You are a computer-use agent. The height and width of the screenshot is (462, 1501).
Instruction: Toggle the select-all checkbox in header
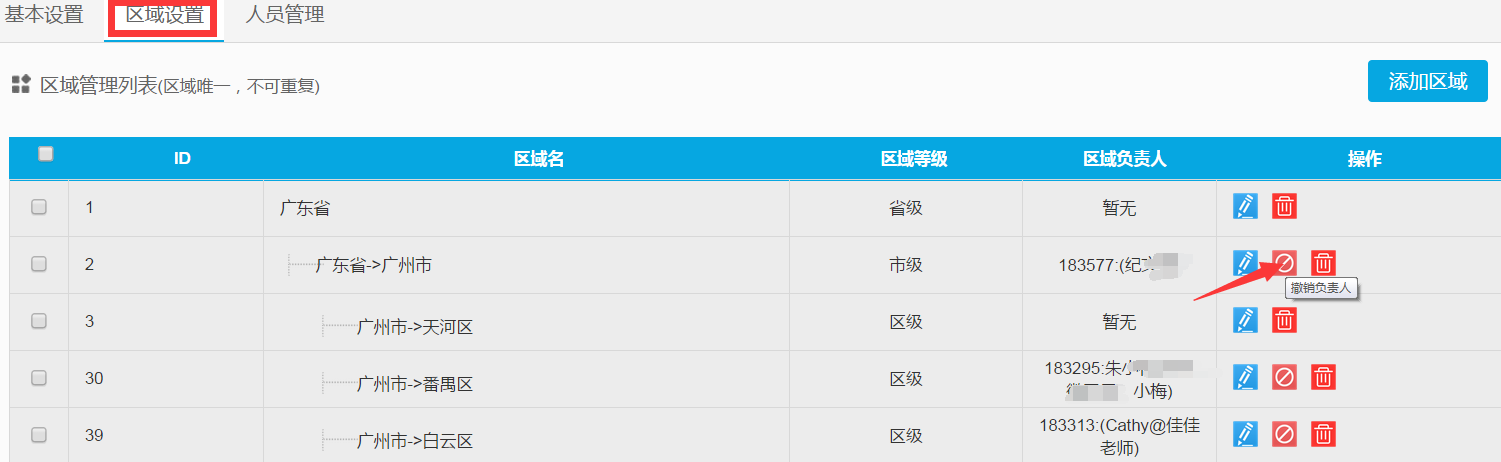pos(45,154)
